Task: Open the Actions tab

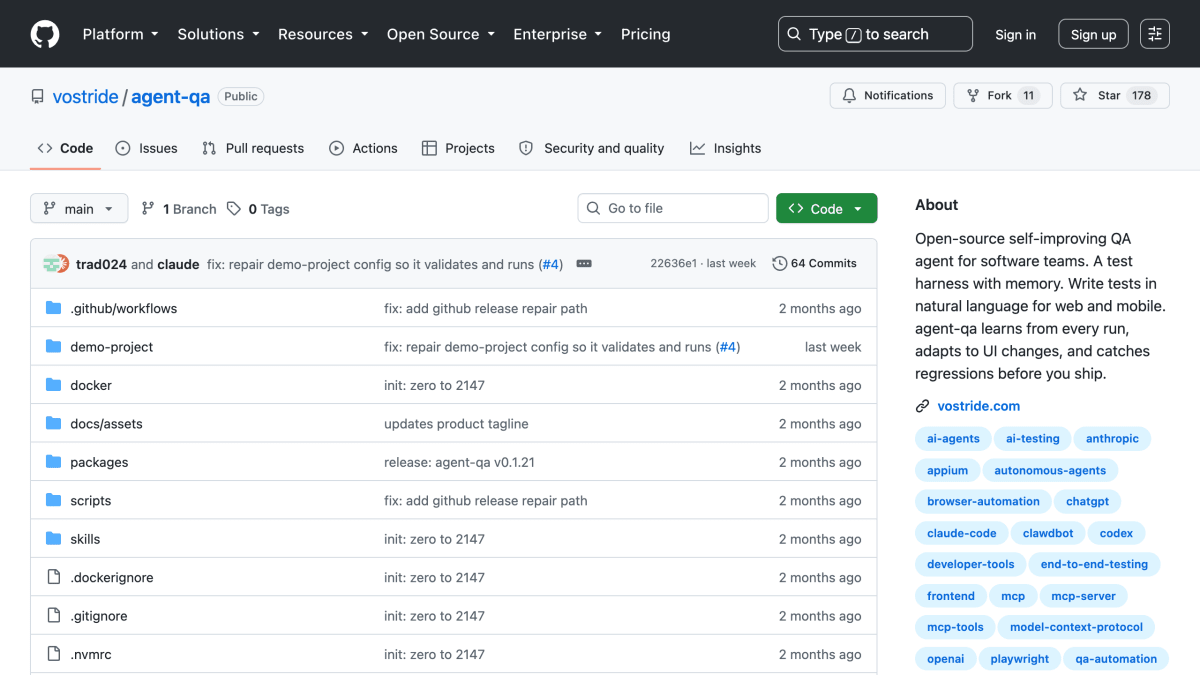Action: click(363, 148)
